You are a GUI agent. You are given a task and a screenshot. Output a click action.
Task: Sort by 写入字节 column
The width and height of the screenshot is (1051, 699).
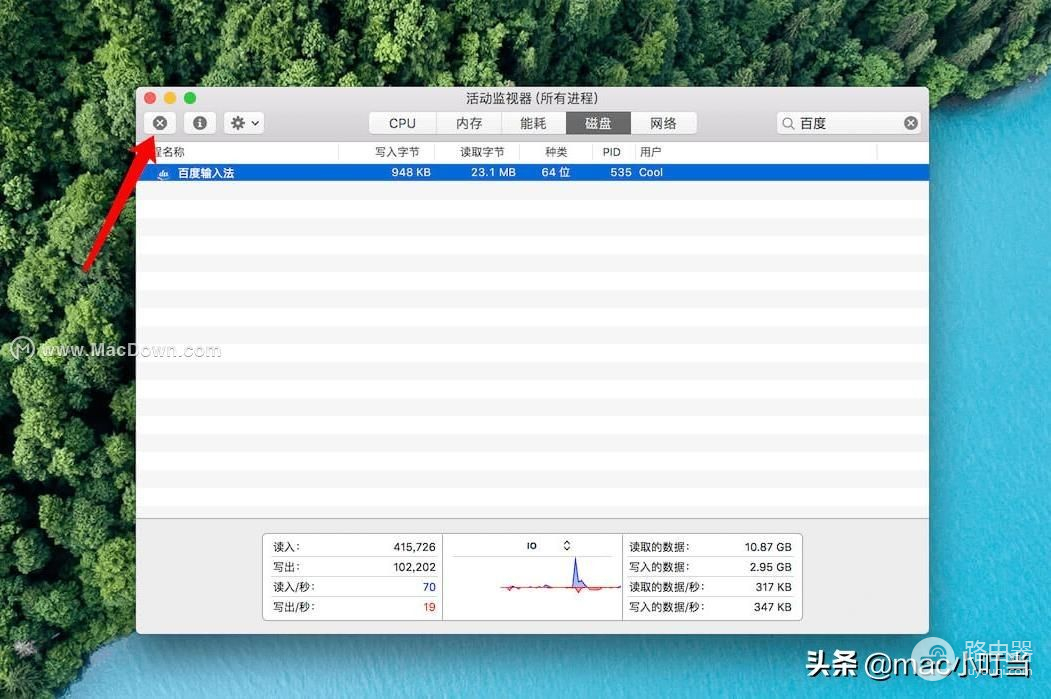[x=397, y=152]
